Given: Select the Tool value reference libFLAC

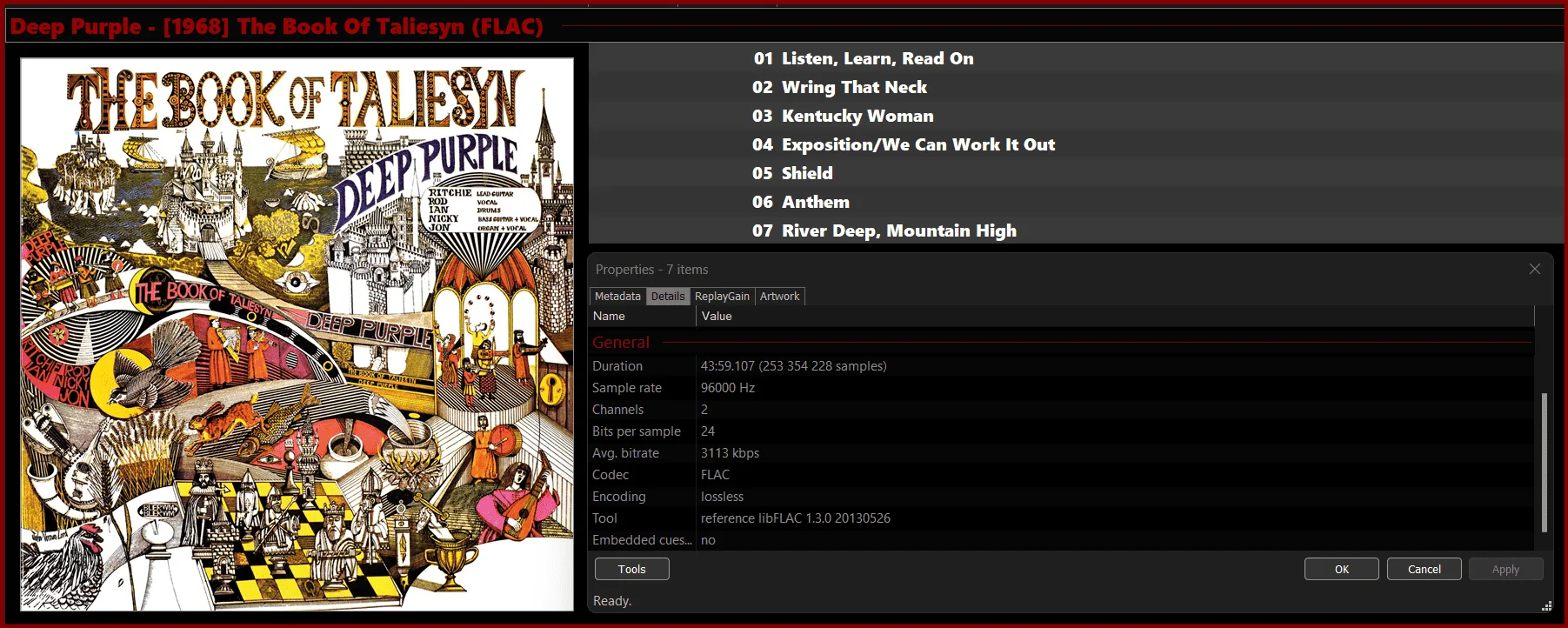Looking at the screenshot, I should pyautogui.click(x=795, y=518).
